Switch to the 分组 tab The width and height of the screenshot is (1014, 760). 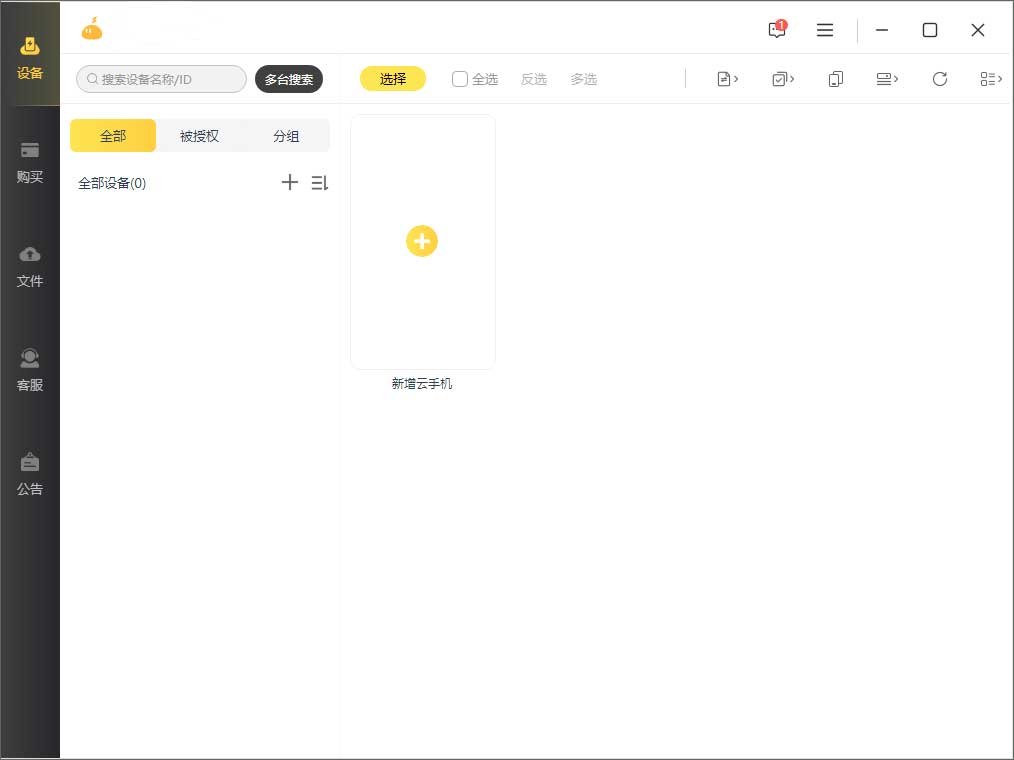pyautogui.click(x=286, y=135)
